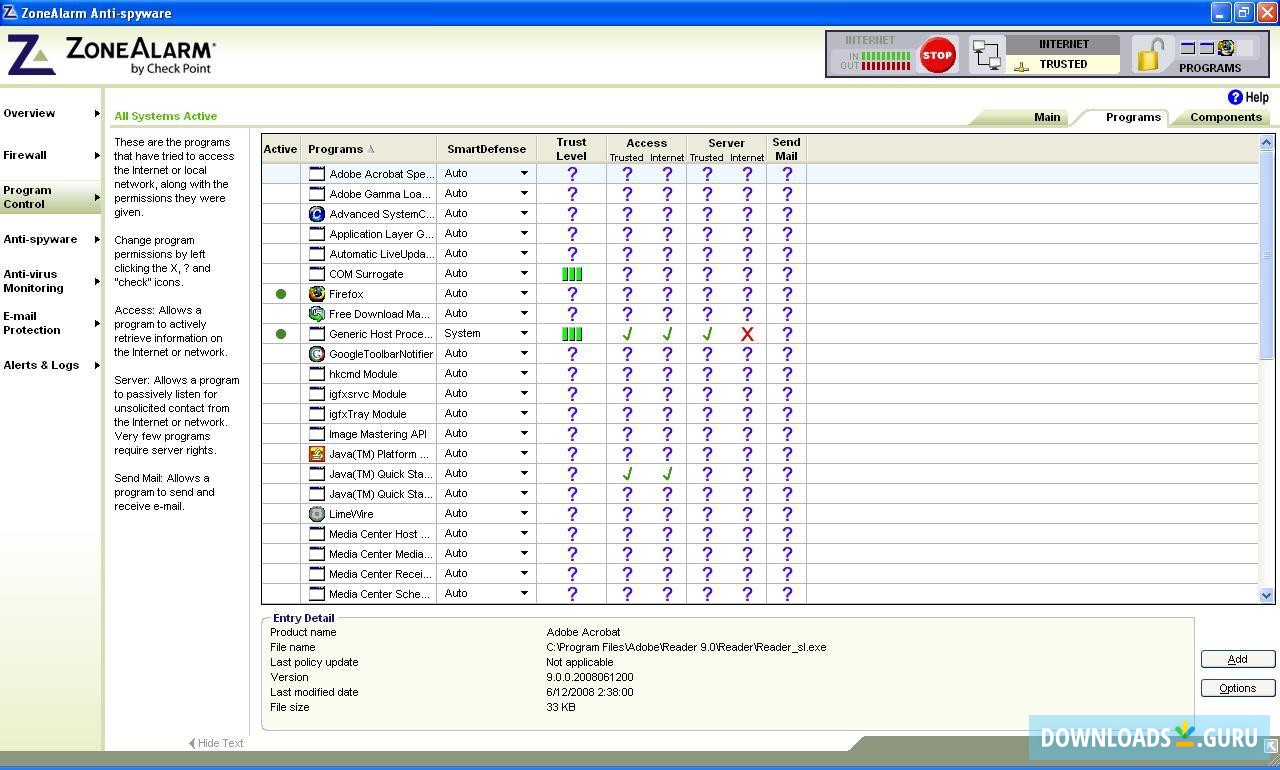Click the Internet lock padlock icon
1280x770 pixels.
(x=1150, y=55)
